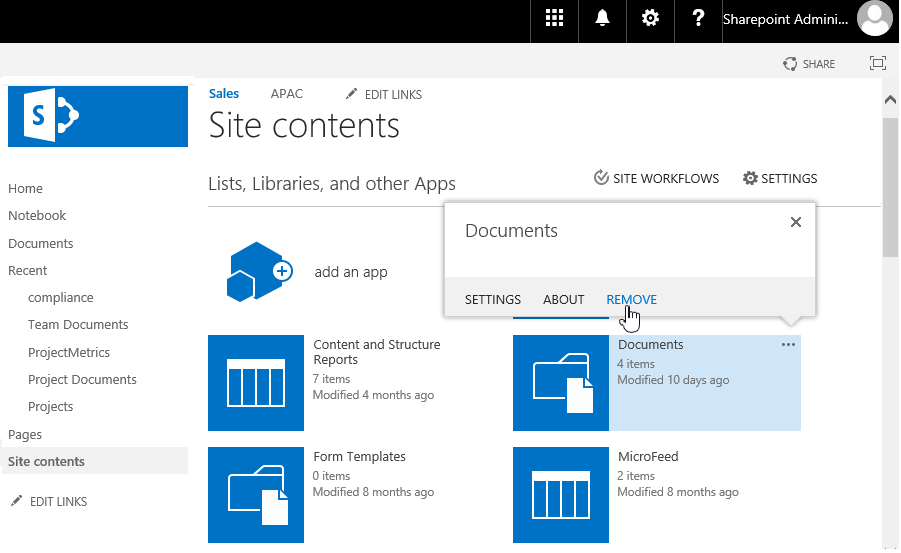901x553 pixels.
Task: Click 'Modified 10 days ago' text
Action: pos(673,380)
